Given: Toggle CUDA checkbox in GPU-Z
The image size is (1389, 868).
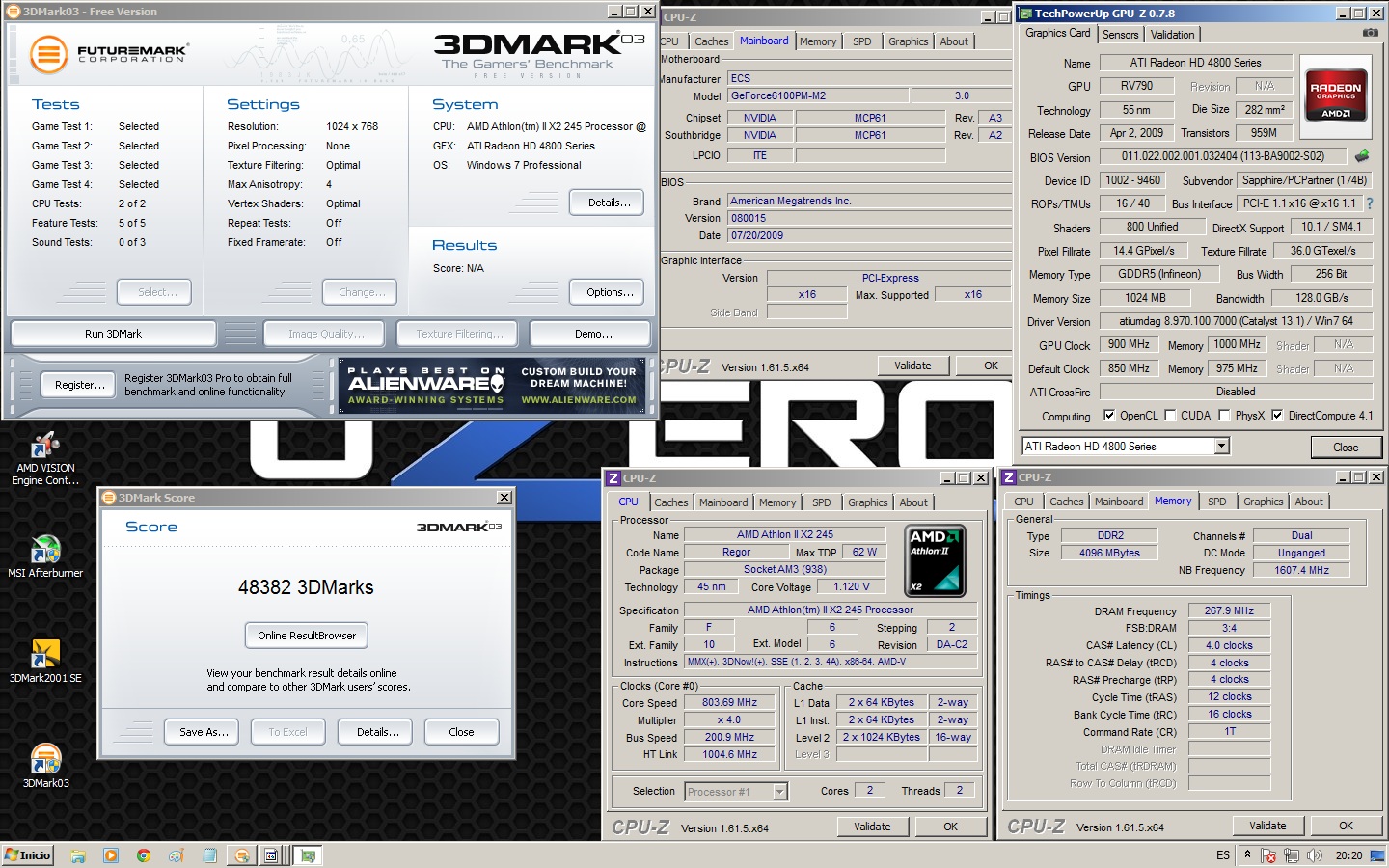Looking at the screenshot, I should [1170, 415].
